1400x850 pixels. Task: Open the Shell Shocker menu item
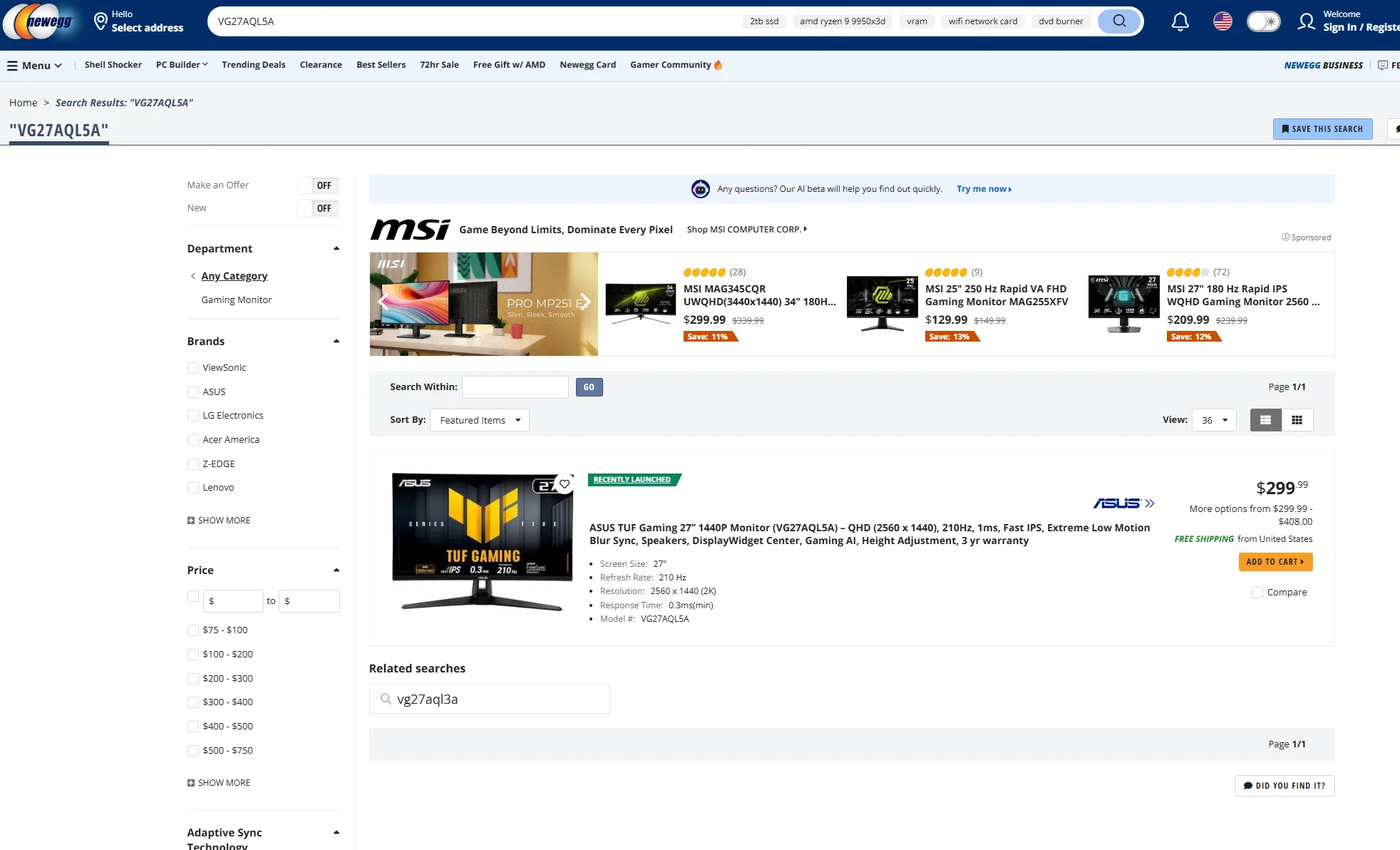(113, 65)
